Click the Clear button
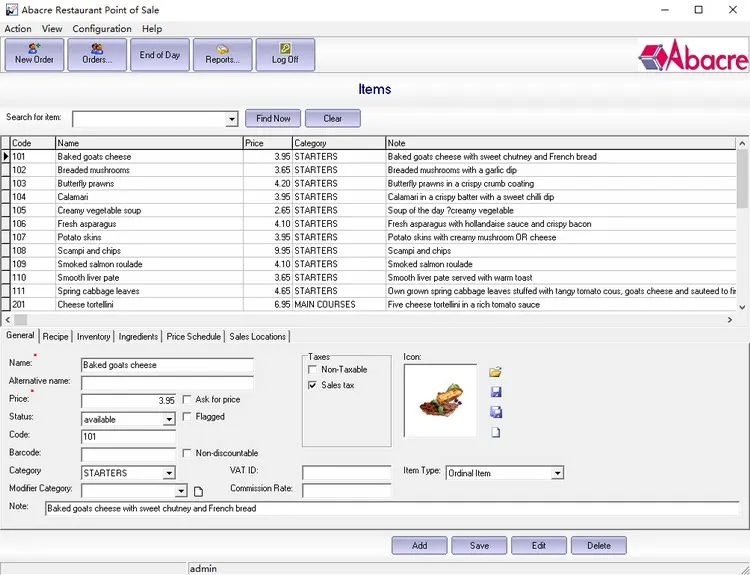 click(333, 118)
